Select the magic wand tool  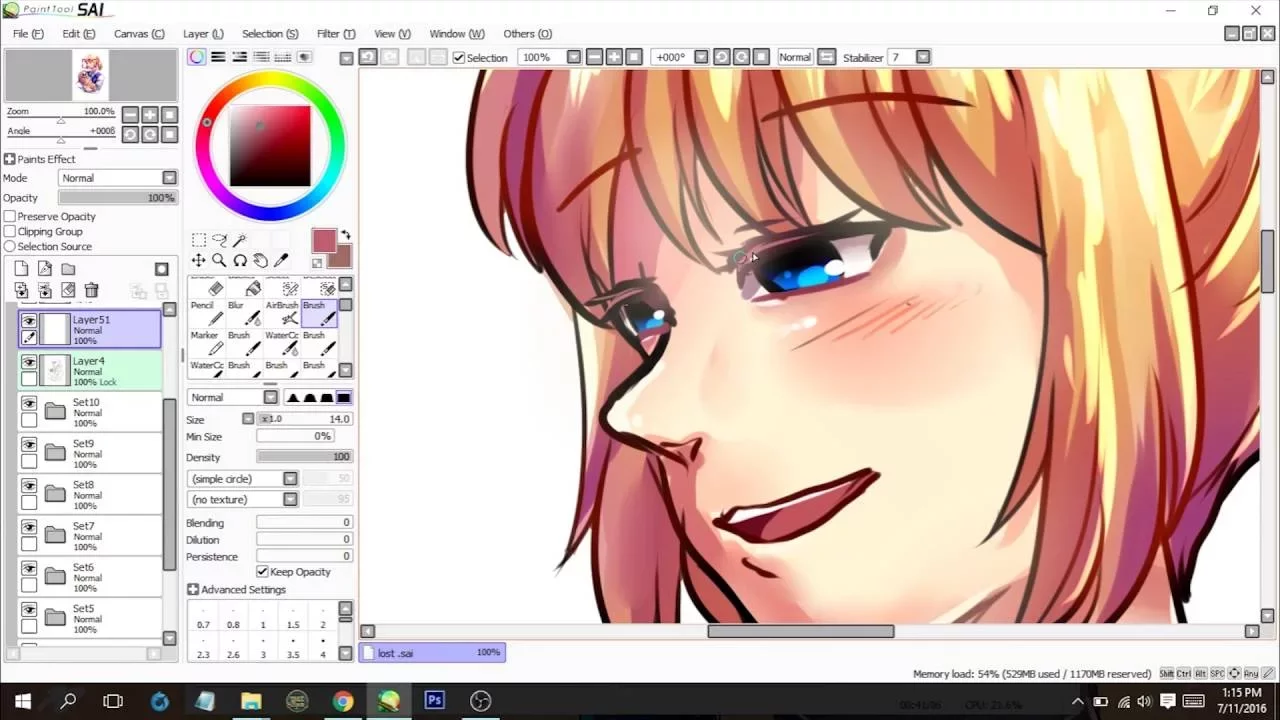(240, 240)
